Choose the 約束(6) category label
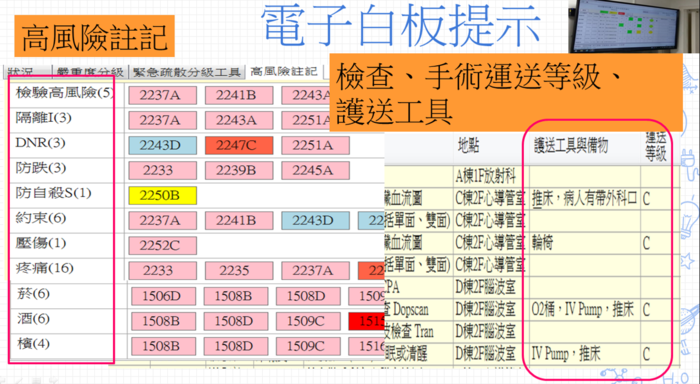 click(41, 218)
